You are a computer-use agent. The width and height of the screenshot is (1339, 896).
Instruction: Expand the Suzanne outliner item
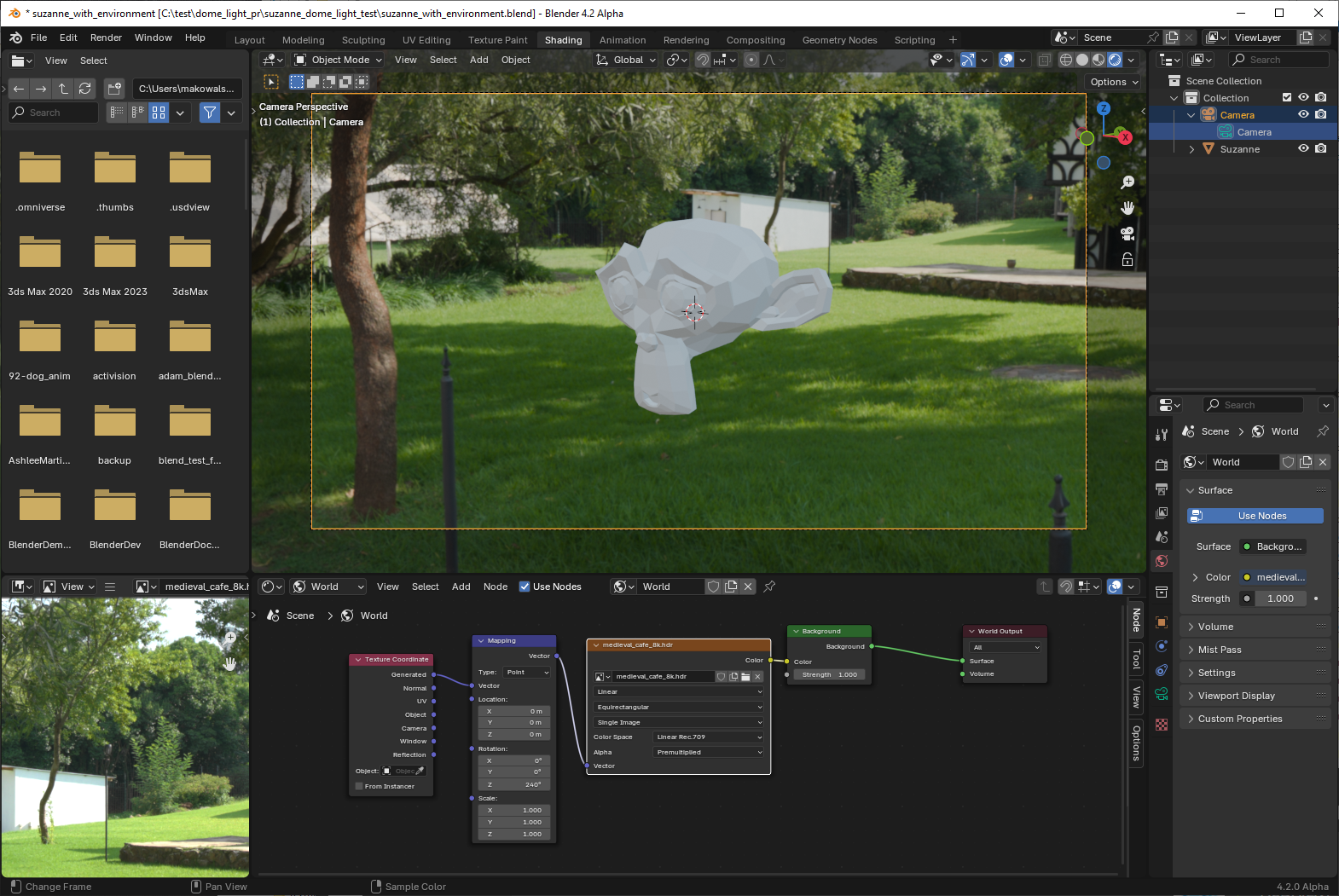click(x=1191, y=149)
